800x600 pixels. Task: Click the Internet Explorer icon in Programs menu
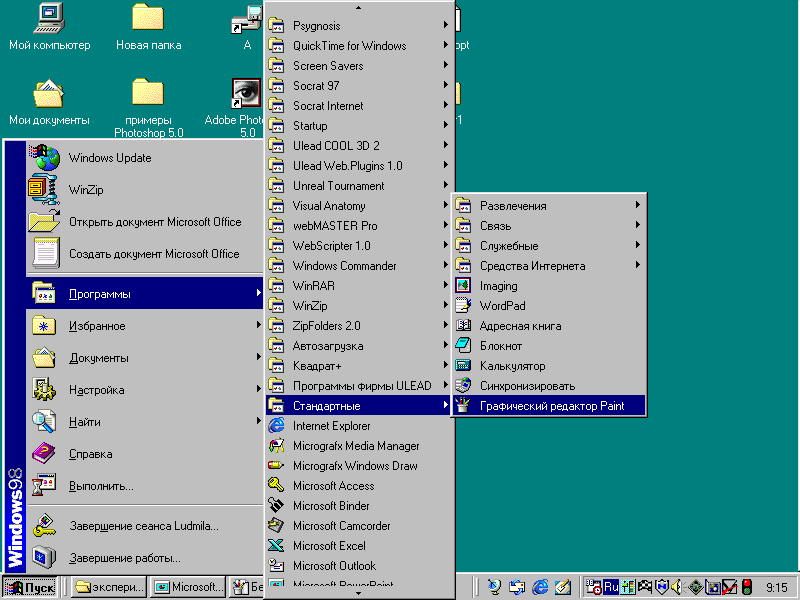point(276,425)
